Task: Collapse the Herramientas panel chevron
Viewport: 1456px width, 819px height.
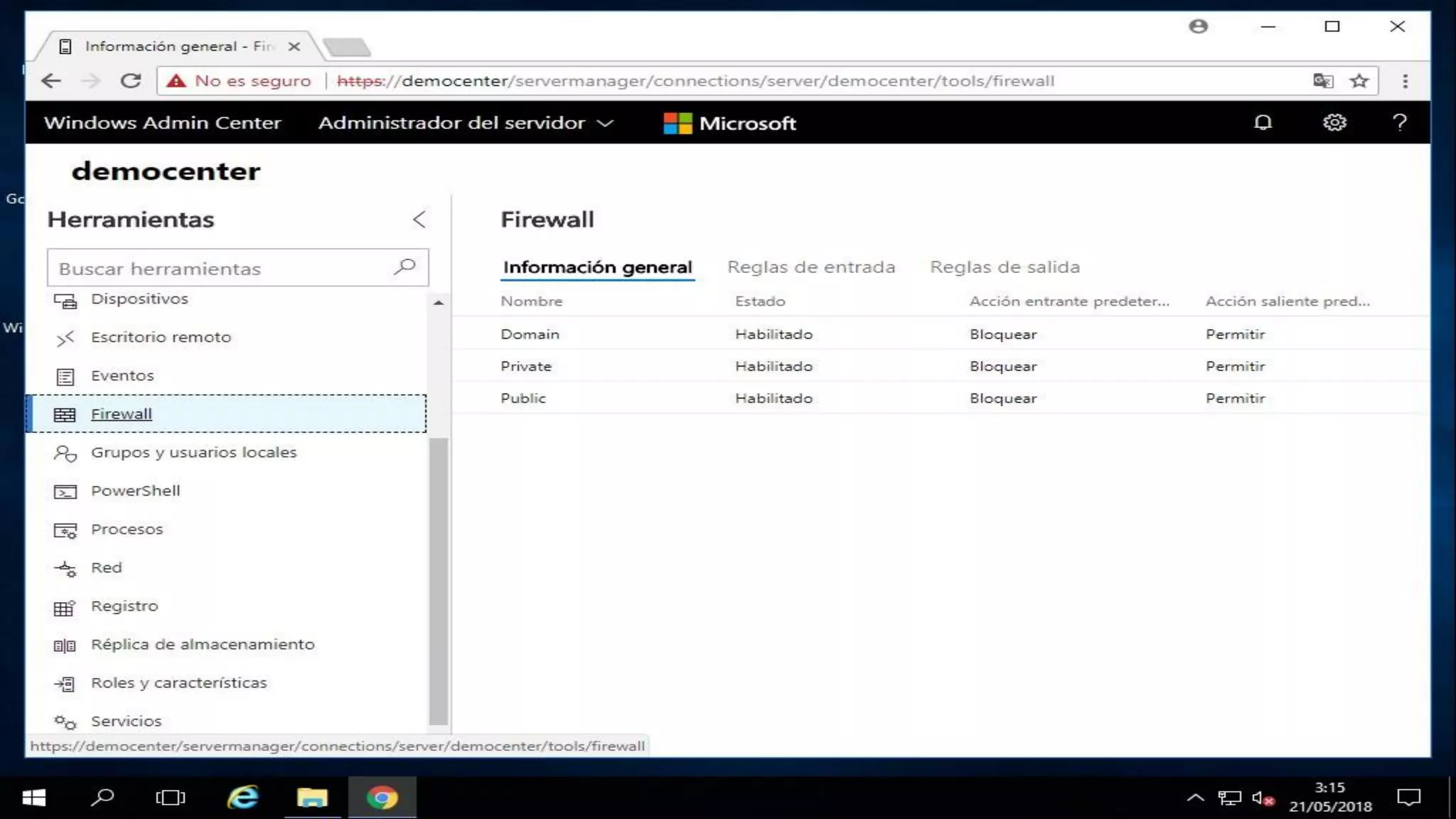Action: pos(419,219)
